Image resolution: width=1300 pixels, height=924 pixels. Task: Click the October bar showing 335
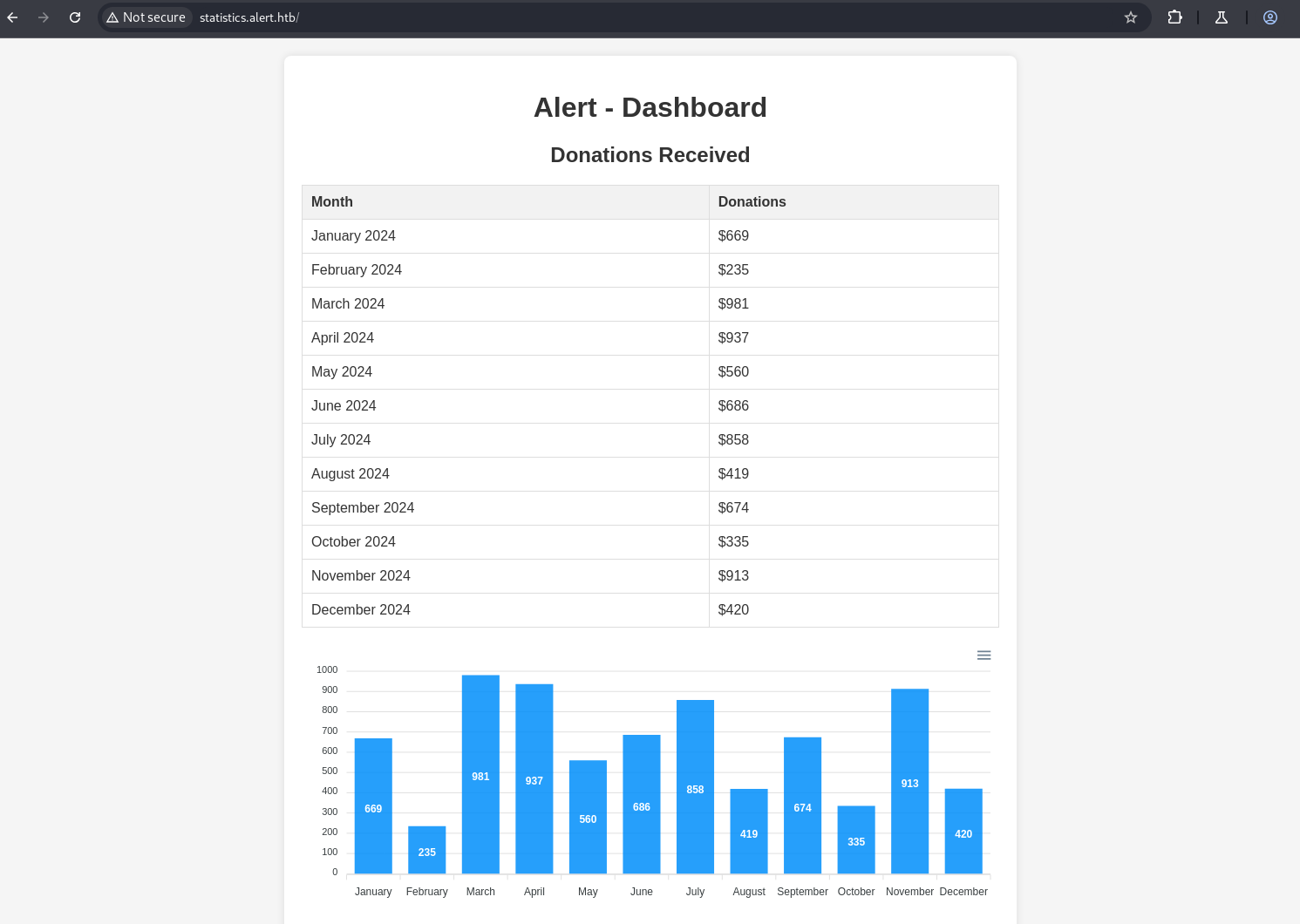856,839
